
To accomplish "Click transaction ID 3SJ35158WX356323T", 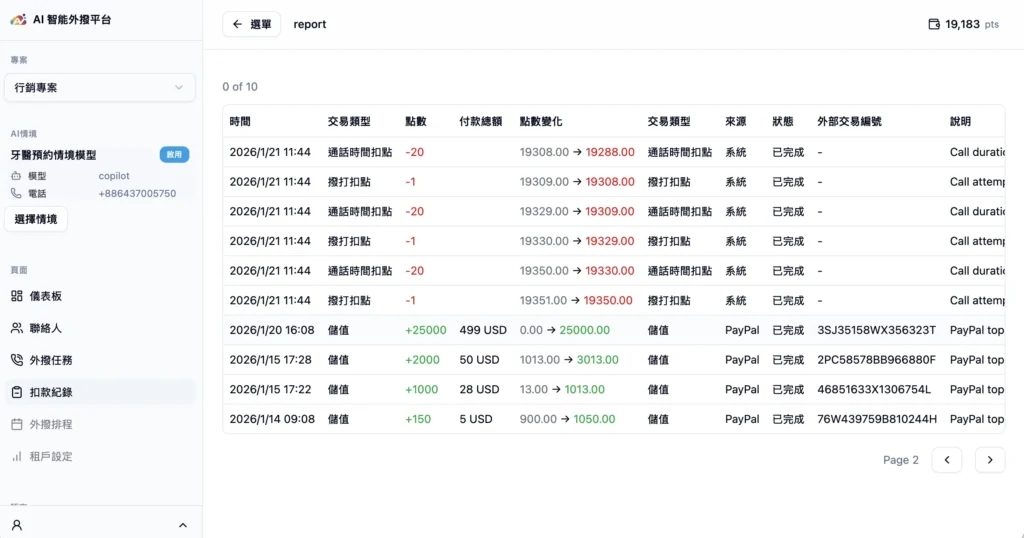I will pos(876,330).
